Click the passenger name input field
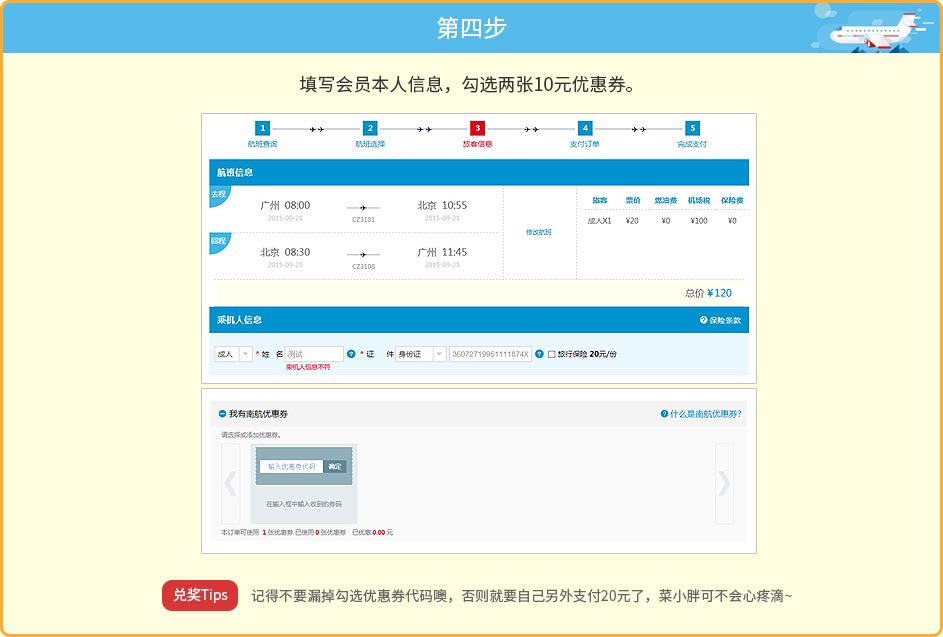The image size is (943, 637). tap(314, 354)
